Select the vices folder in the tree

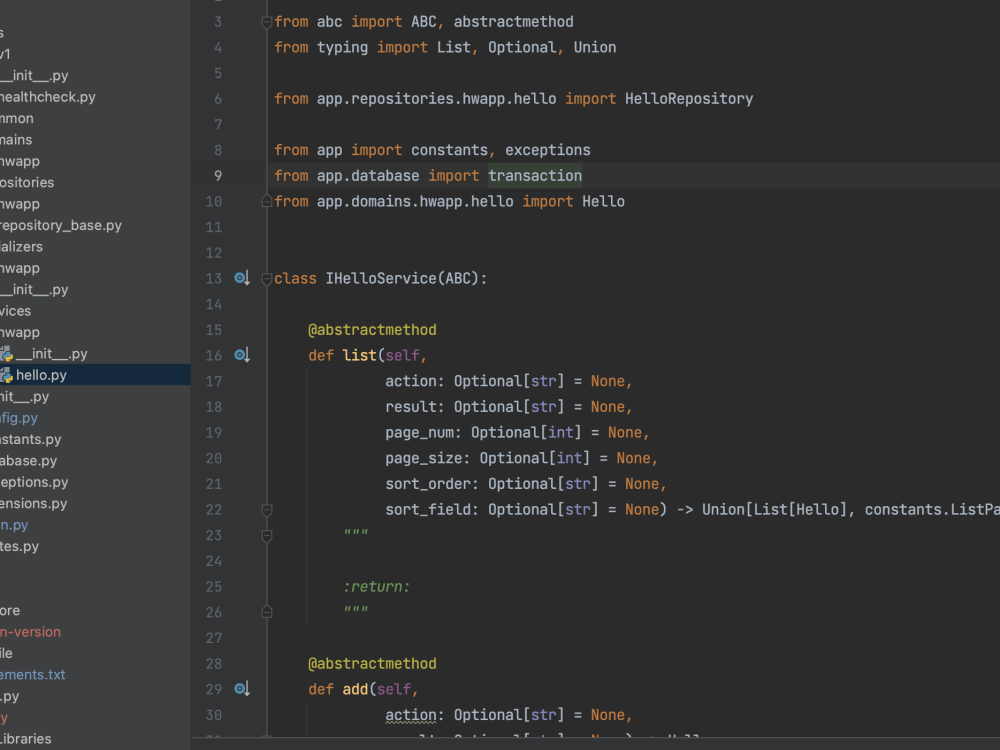point(15,311)
